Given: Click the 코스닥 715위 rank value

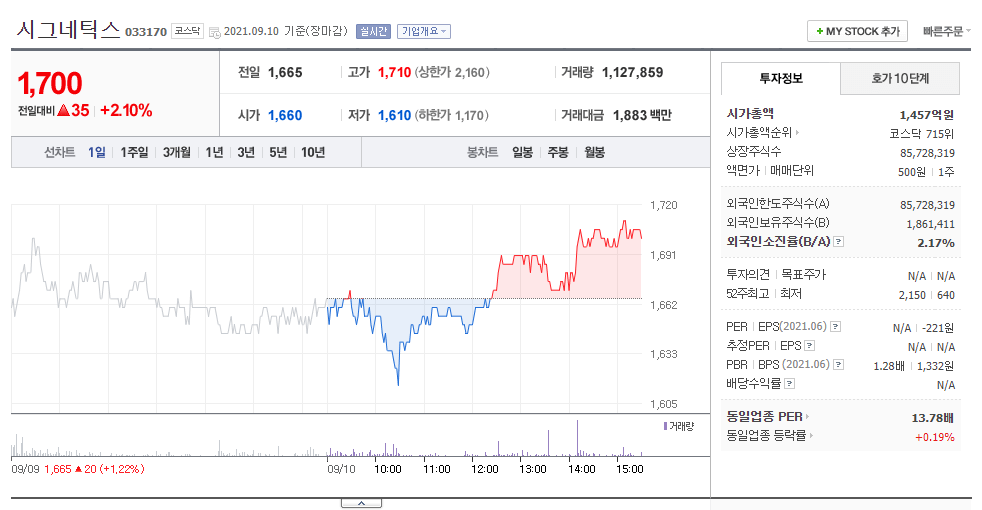Looking at the screenshot, I should (x=921, y=133).
